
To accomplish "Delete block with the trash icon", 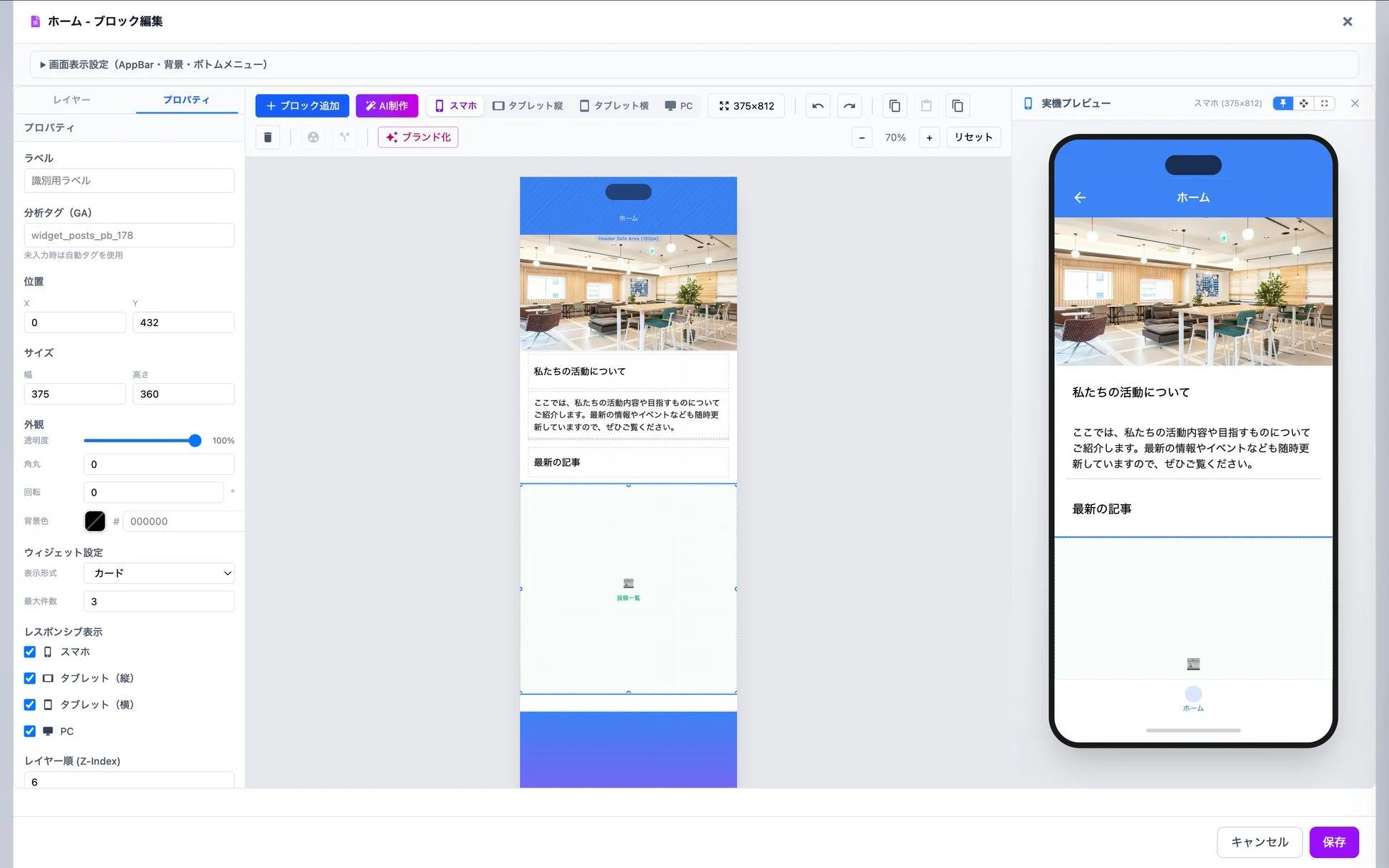I will [268, 137].
